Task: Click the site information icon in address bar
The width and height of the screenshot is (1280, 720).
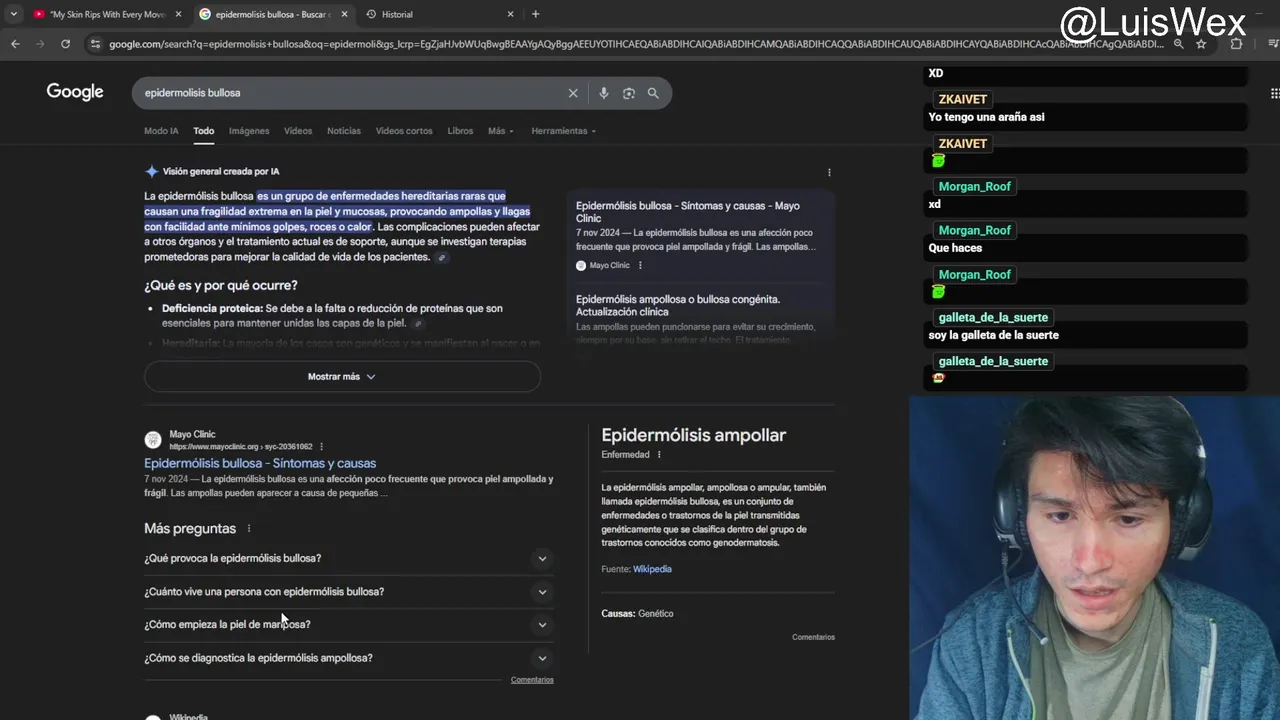Action: [95, 44]
